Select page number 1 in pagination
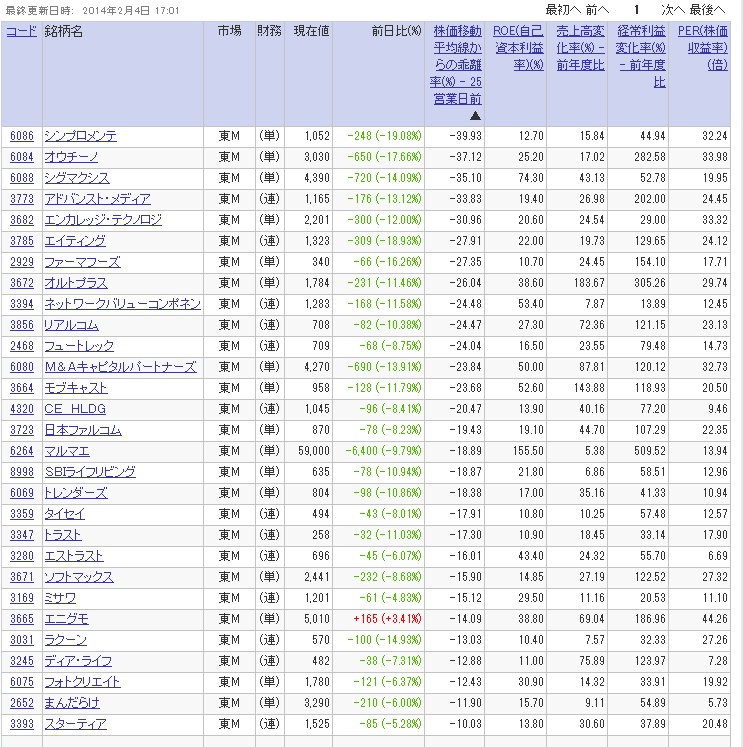Image resolution: width=743 pixels, height=747 pixels. 636,10
